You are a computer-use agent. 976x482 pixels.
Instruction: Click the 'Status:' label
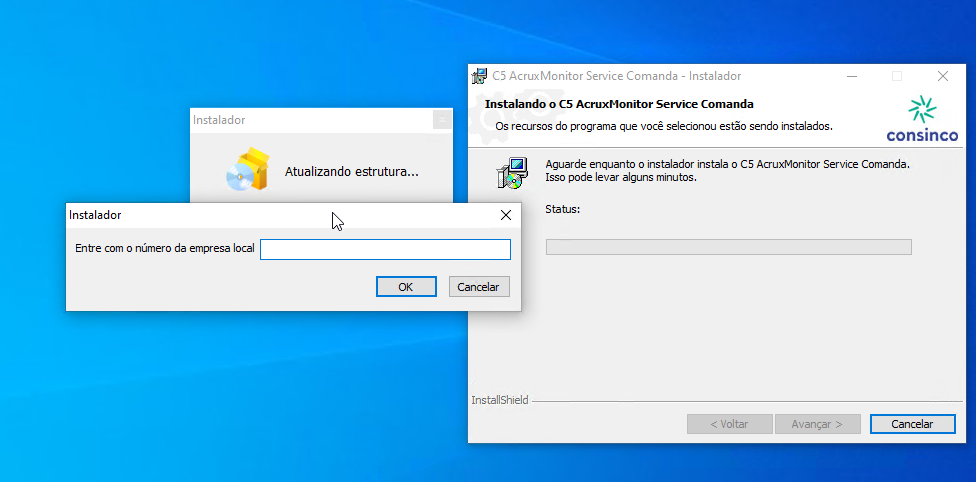click(x=563, y=209)
